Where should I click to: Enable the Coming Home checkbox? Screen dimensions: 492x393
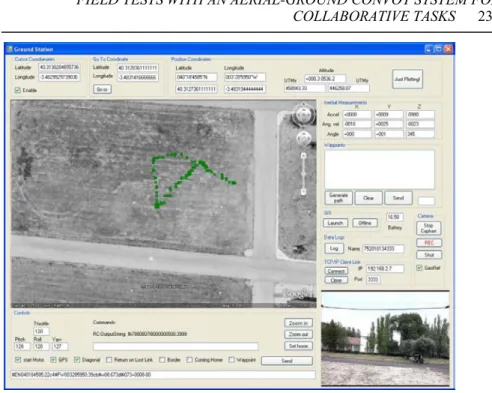189,360
